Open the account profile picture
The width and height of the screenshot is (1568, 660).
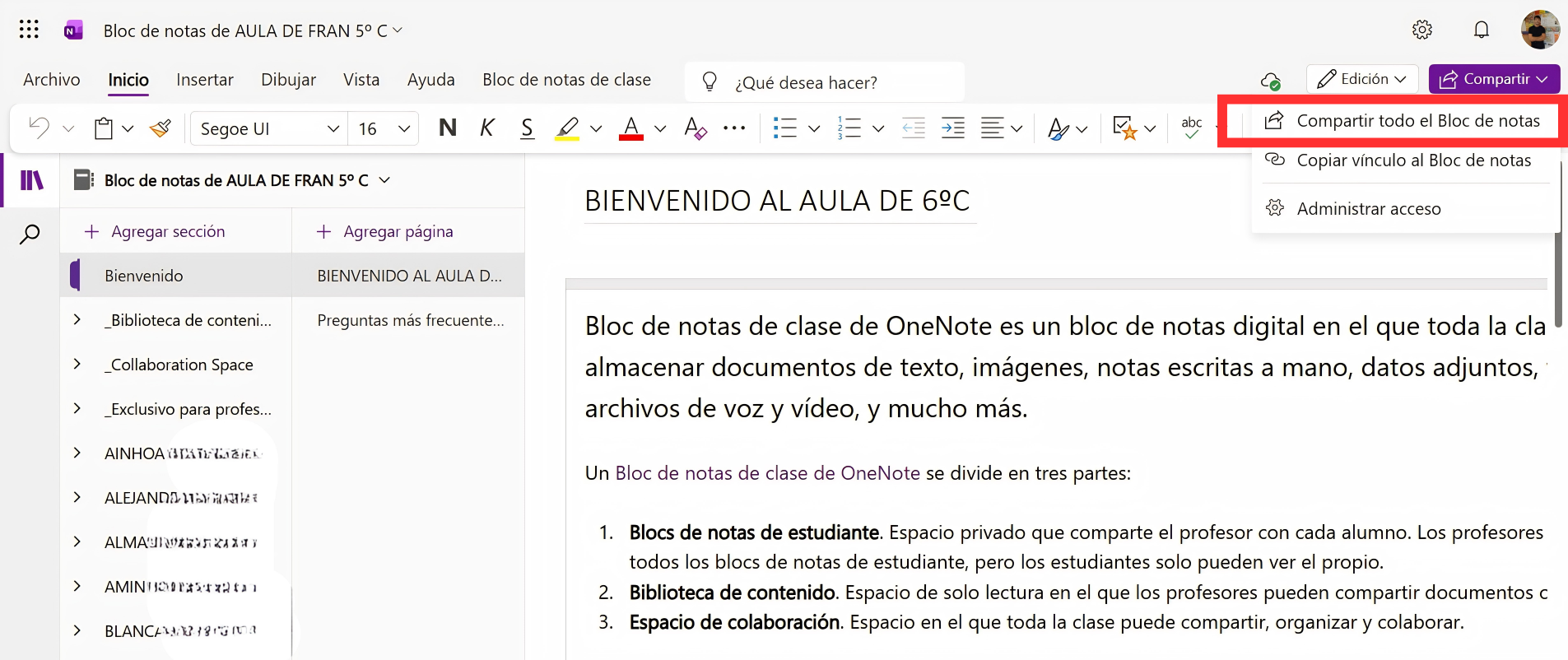tap(1540, 30)
